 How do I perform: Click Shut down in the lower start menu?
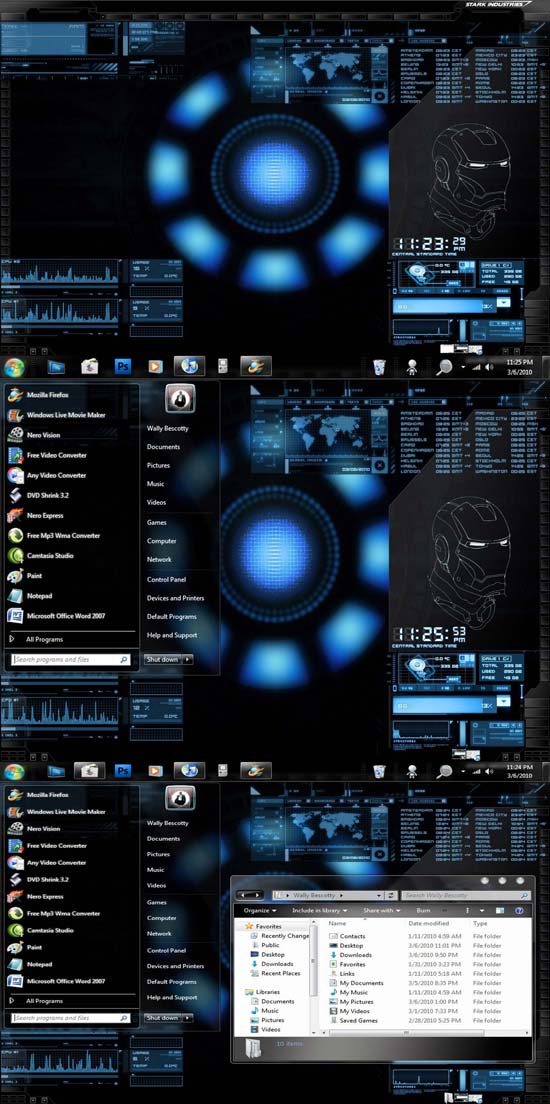point(162,1017)
